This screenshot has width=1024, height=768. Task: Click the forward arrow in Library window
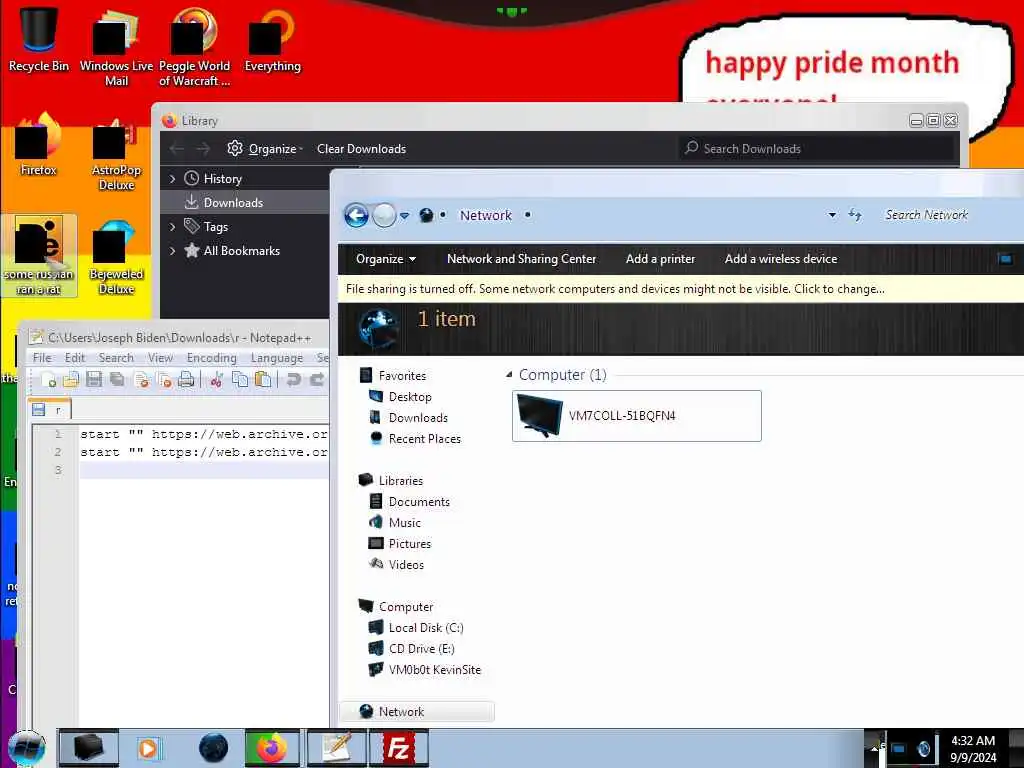[203, 149]
